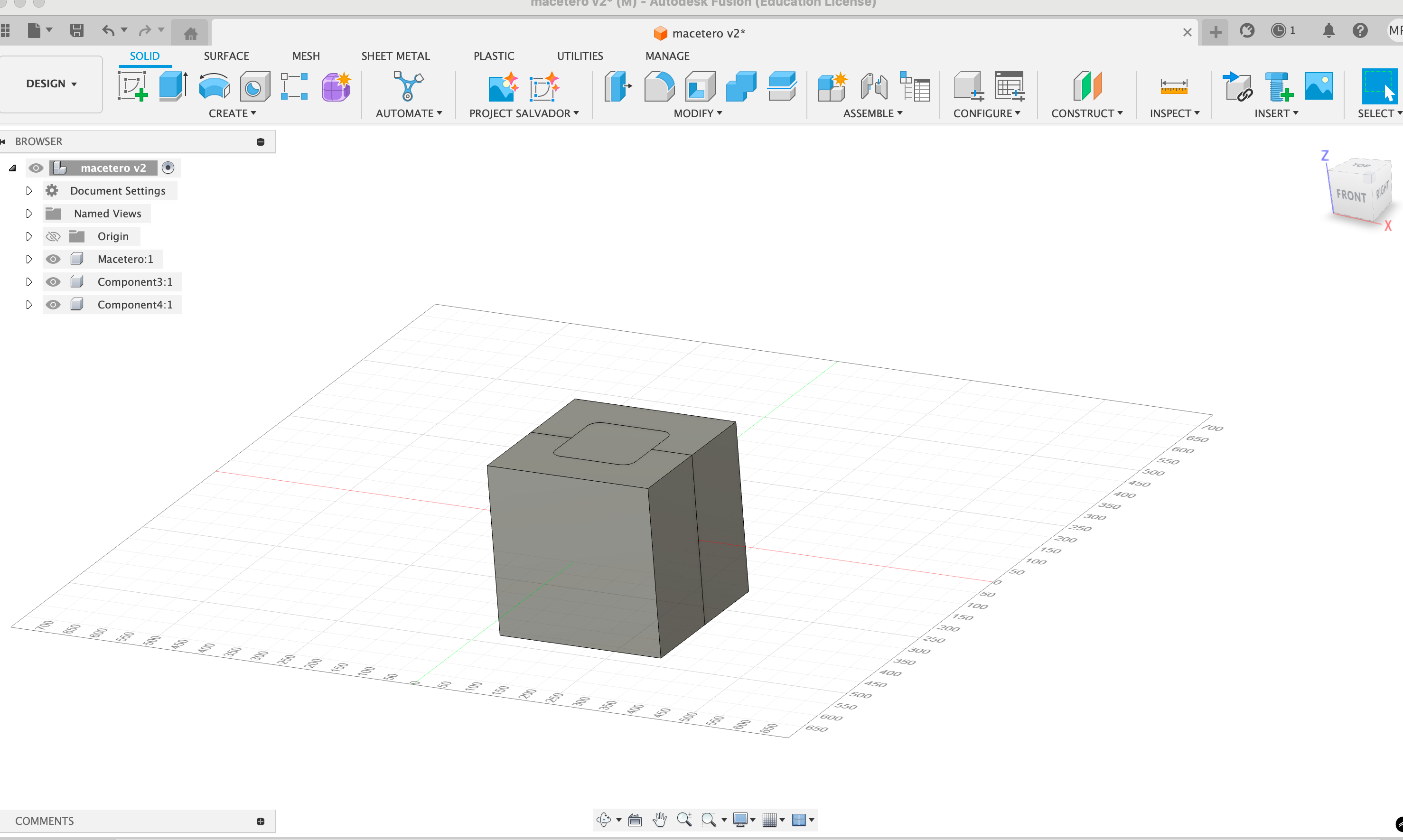Image resolution: width=1403 pixels, height=840 pixels.
Task: Open the job status clock icon
Action: (1279, 30)
